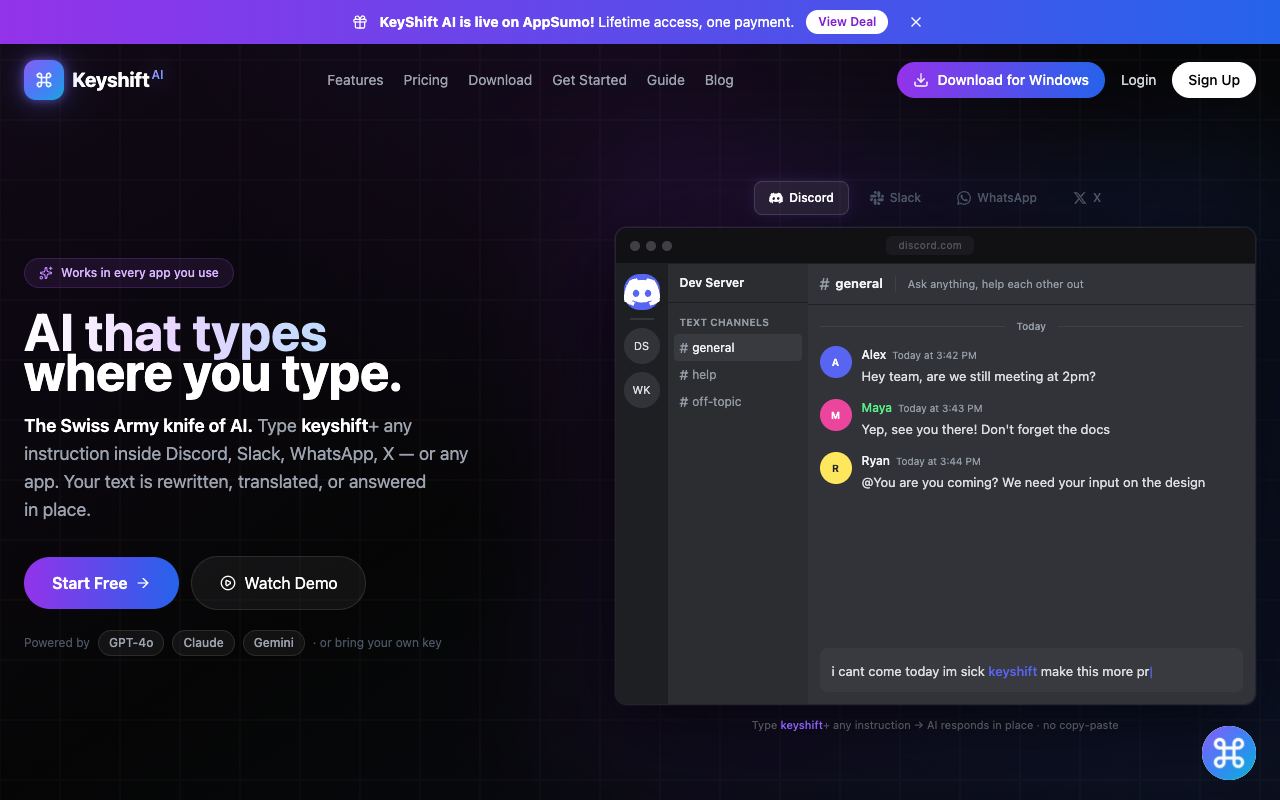Screen dimensions: 1280x800
Task: Click the discord.com address bar
Action: (930, 245)
